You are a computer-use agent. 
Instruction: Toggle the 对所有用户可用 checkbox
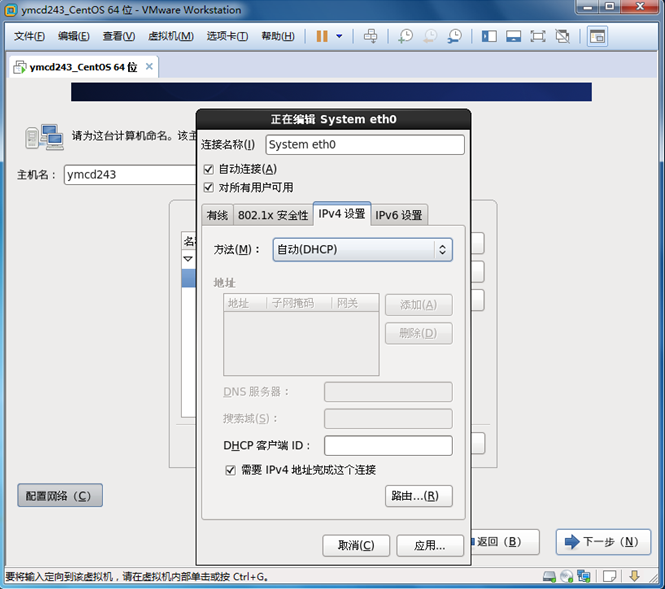coord(208,187)
